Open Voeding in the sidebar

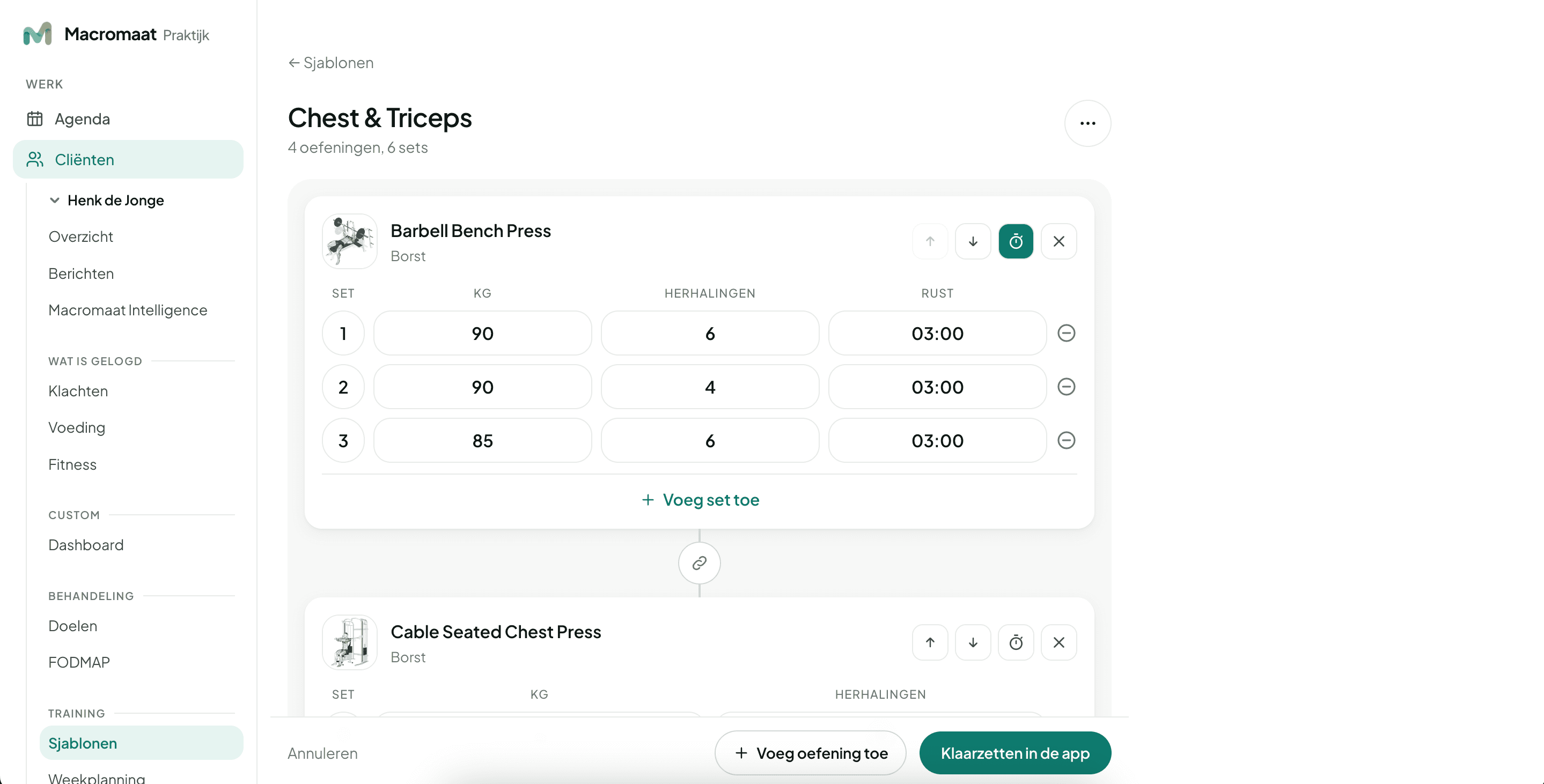(77, 427)
